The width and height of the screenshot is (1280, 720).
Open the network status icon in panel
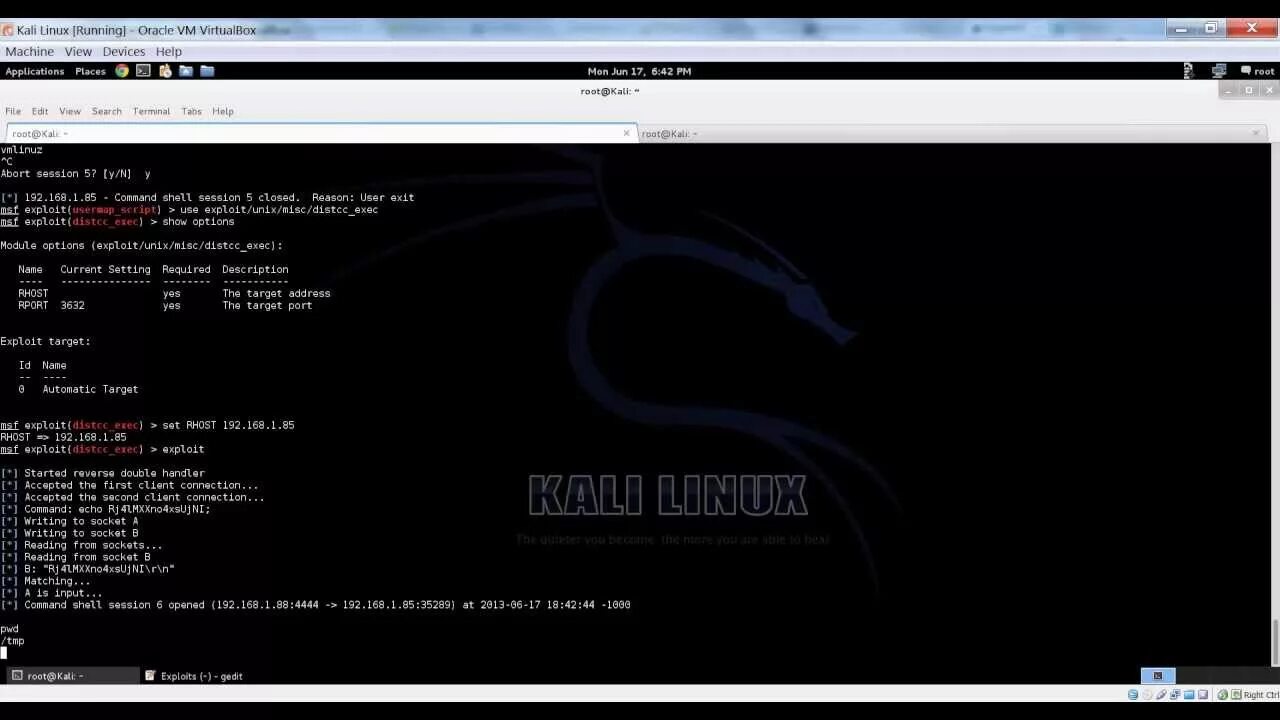[1219, 71]
